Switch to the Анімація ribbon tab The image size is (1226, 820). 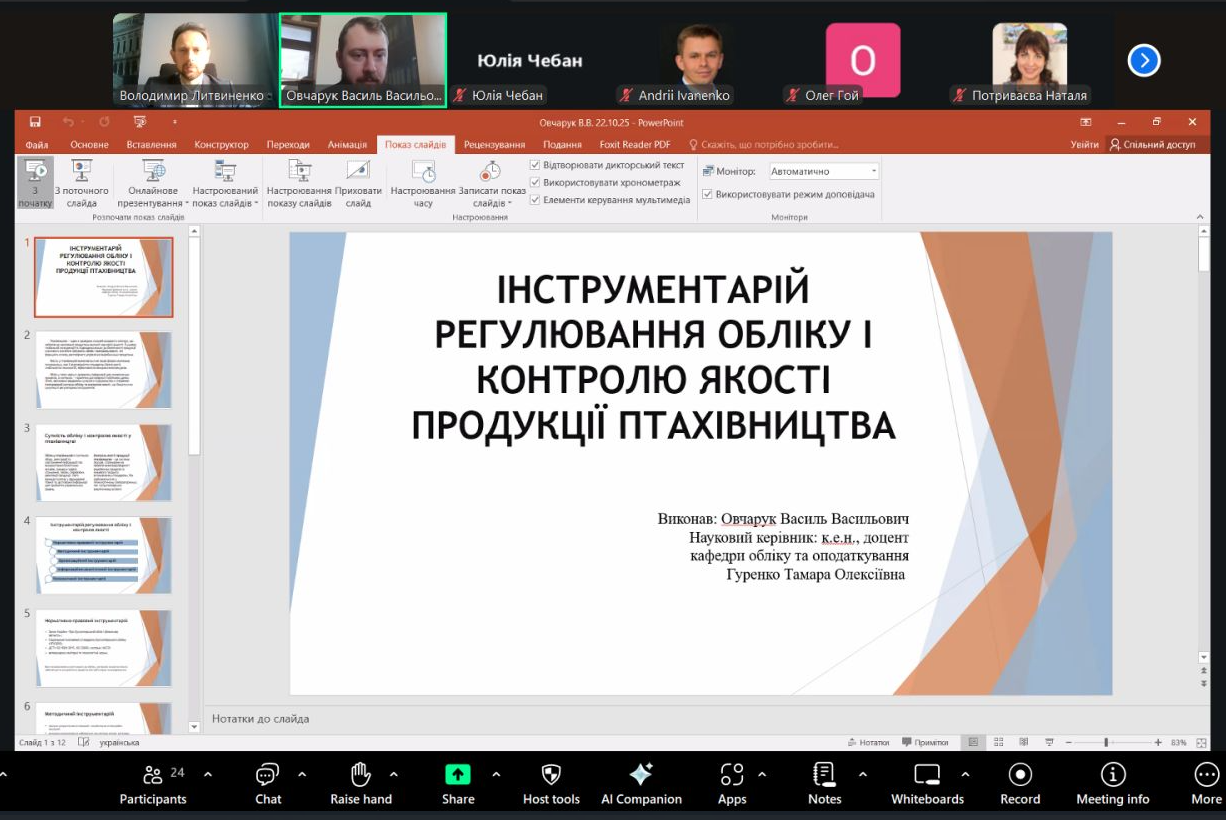pos(347,144)
